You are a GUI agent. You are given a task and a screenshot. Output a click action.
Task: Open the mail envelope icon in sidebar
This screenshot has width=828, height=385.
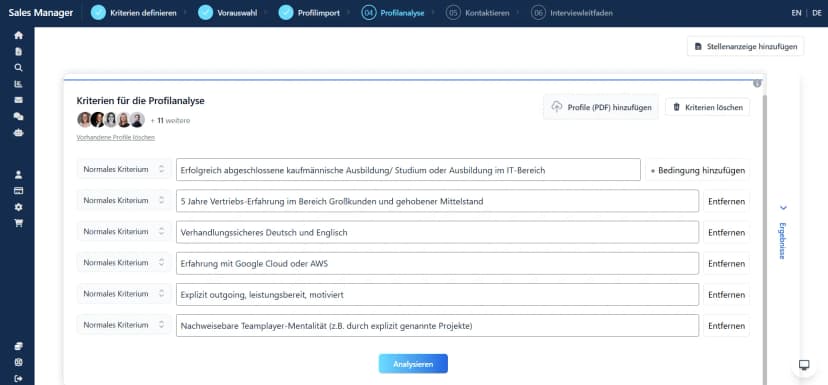(x=18, y=100)
